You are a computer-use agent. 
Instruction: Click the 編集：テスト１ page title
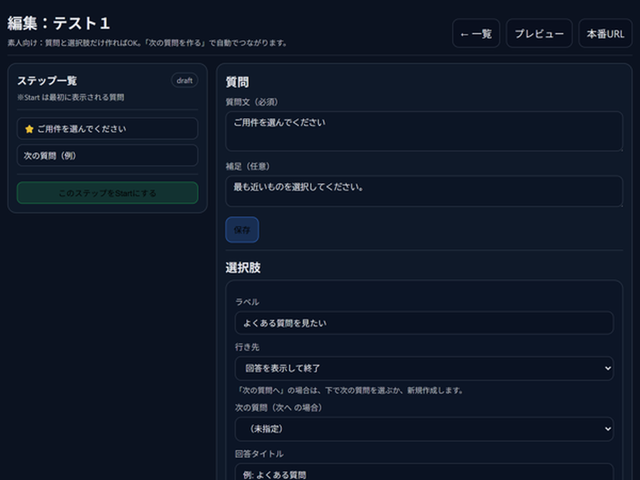pos(59,23)
